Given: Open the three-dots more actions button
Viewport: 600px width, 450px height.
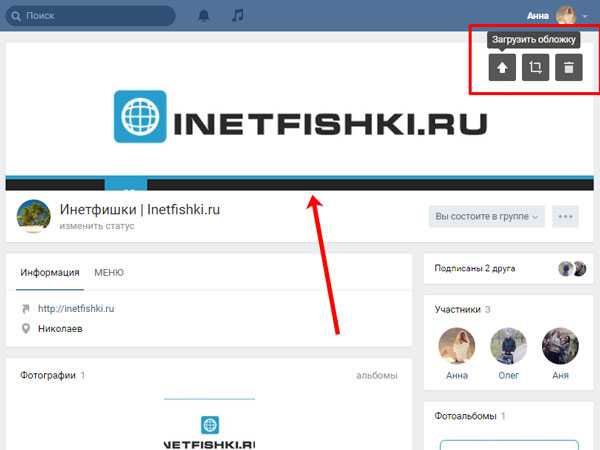Looking at the screenshot, I should coord(565,216).
